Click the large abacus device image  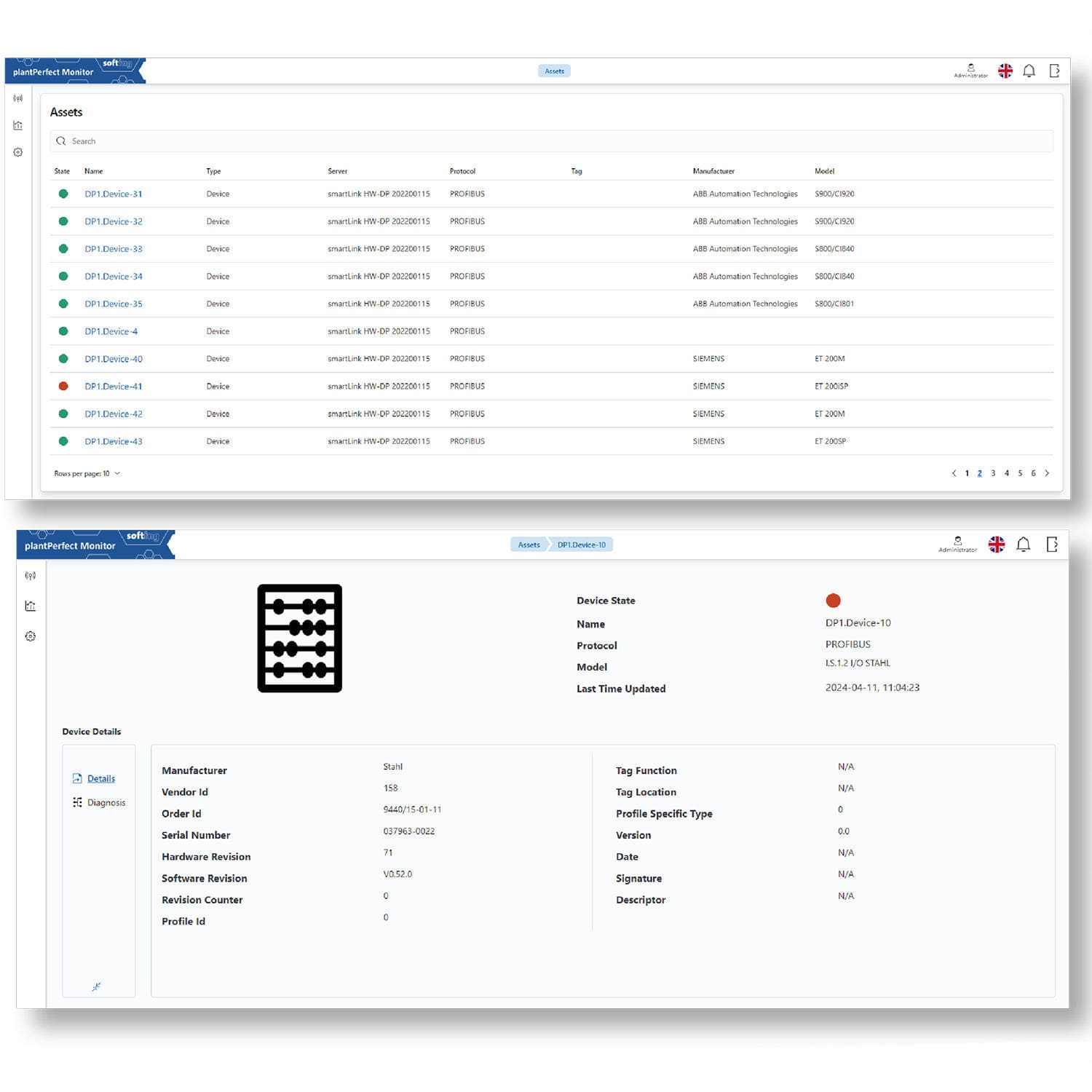pyautogui.click(x=299, y=638)
